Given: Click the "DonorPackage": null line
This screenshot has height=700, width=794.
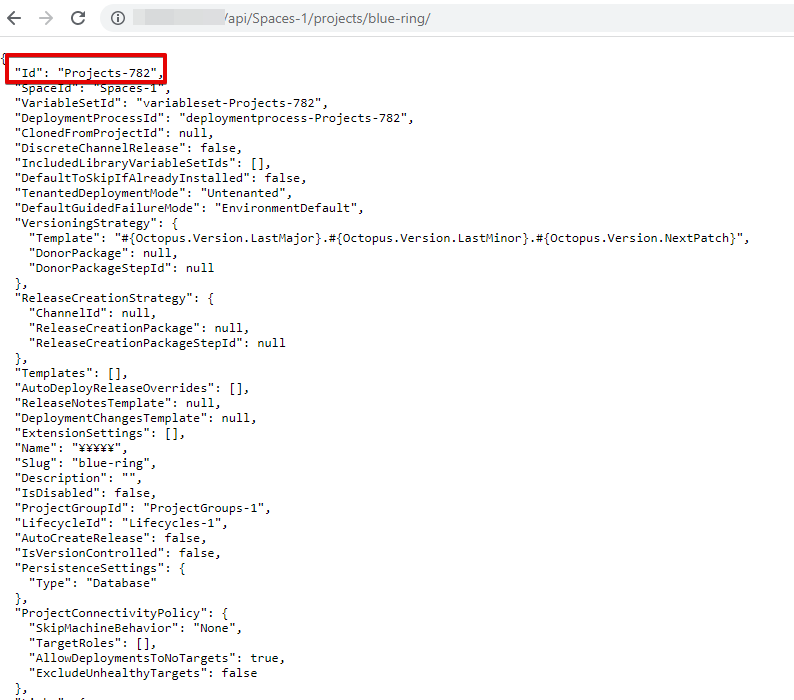Looking at the screenshot, I should coord(103,253).
